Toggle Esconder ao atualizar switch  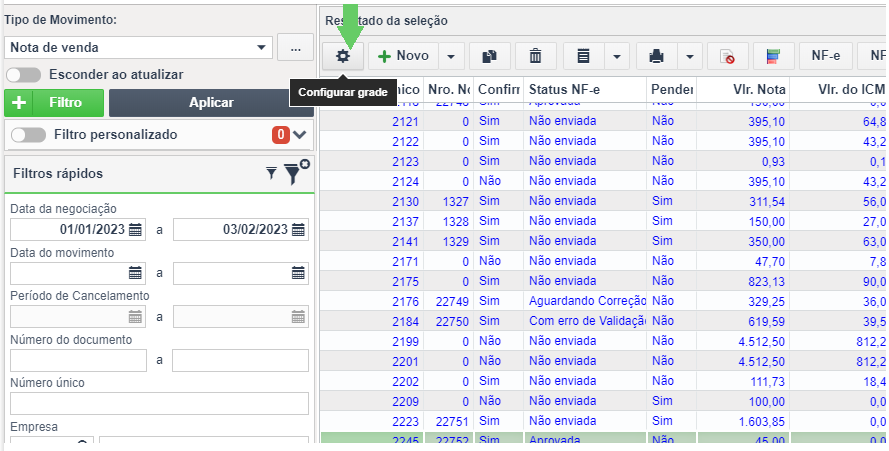click(x=23, y=74)
